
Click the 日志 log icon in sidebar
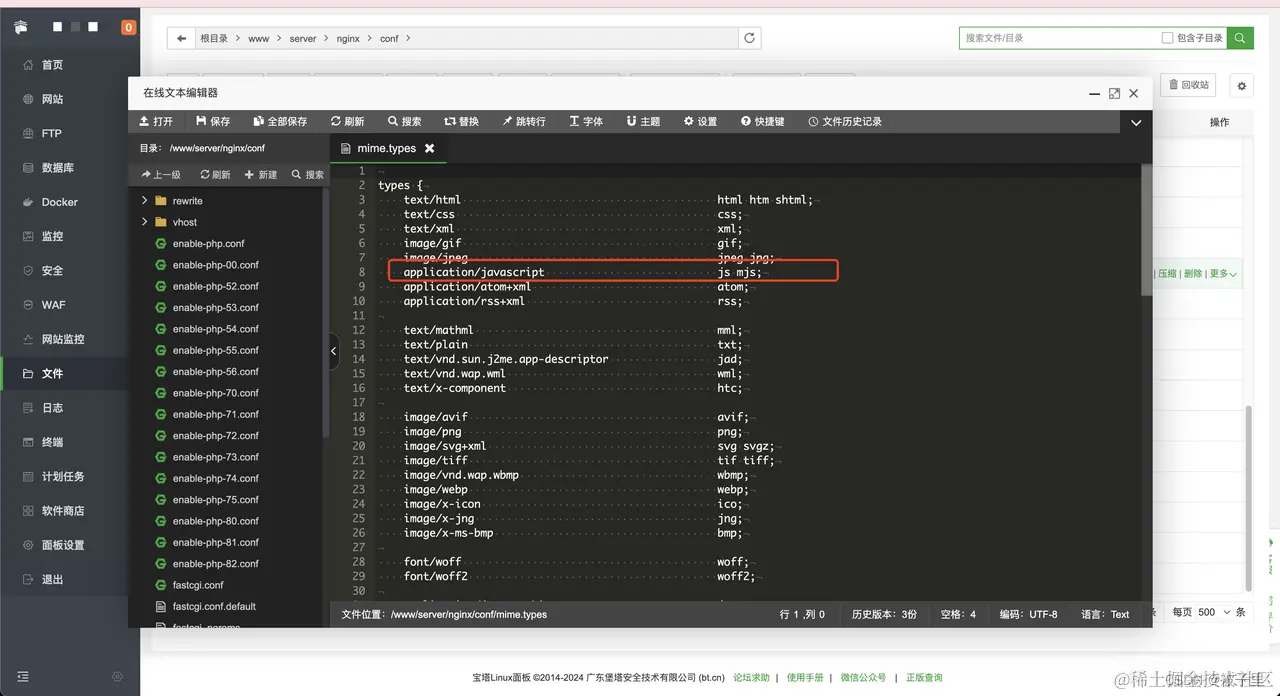(x=28, y=408)
